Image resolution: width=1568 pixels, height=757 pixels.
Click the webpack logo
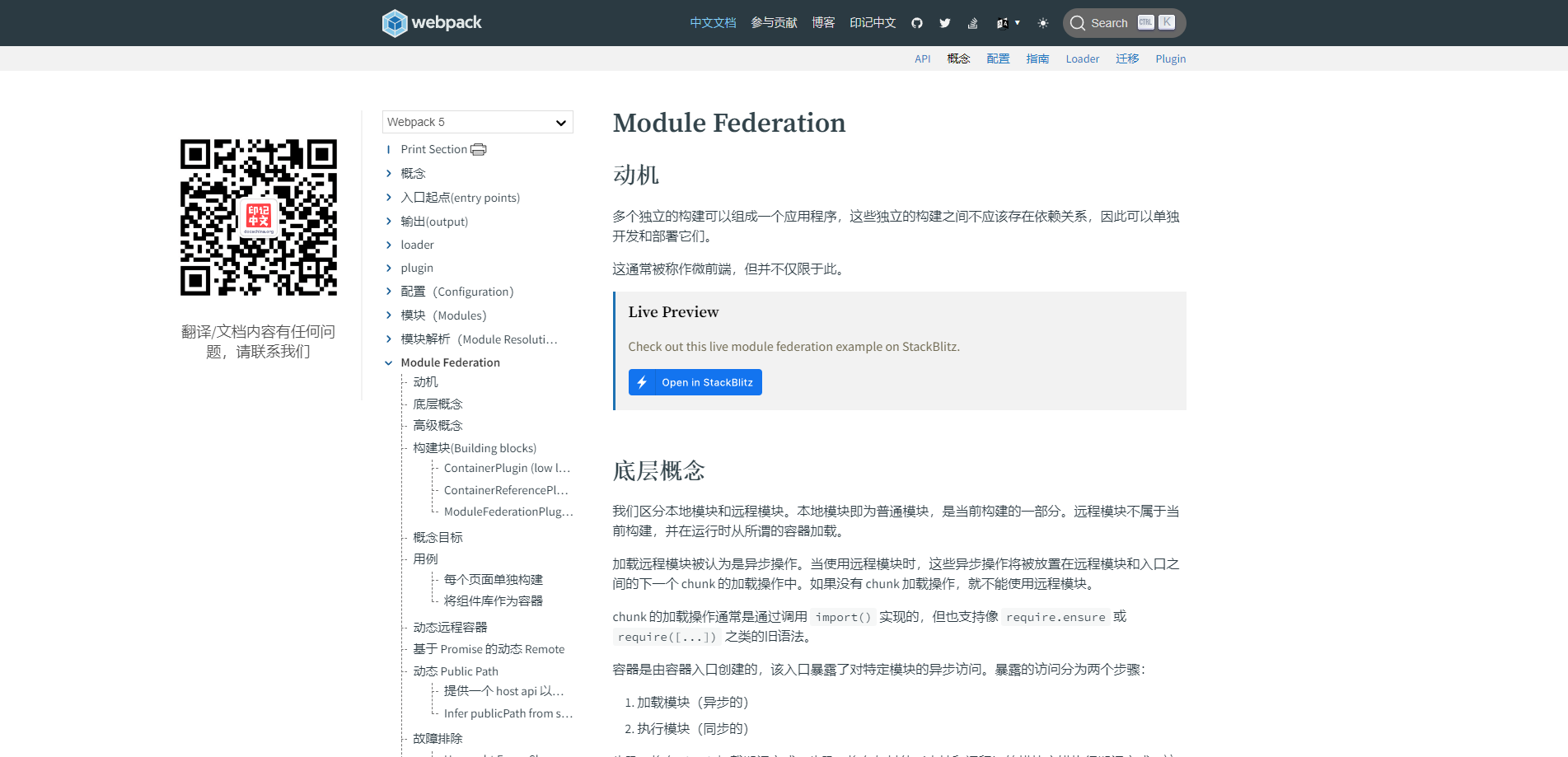(x=432, y=23)
